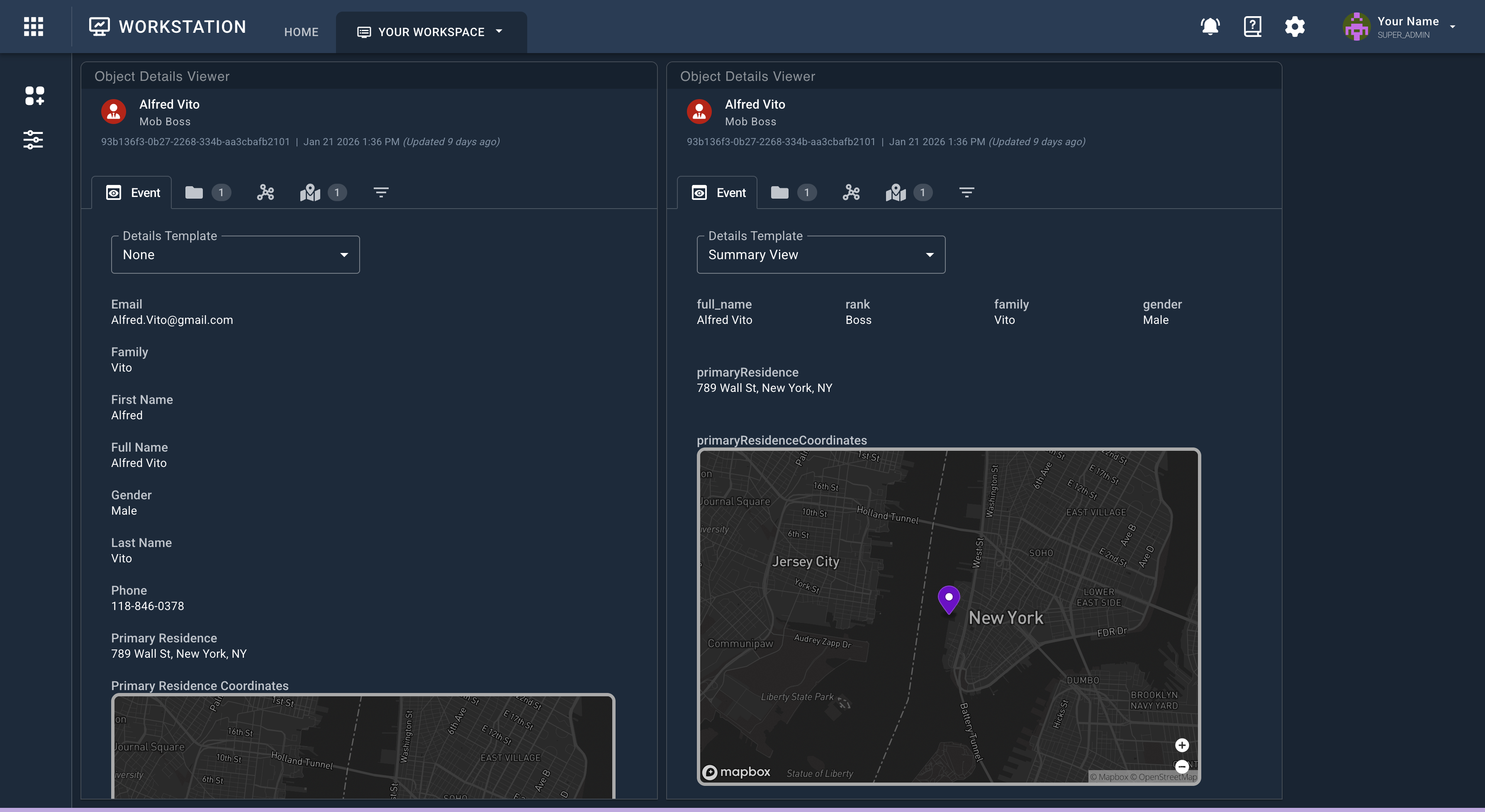Open the network graph tab in left viewer
This screenshot has width=1485, height=812.
tap(265, 192)
